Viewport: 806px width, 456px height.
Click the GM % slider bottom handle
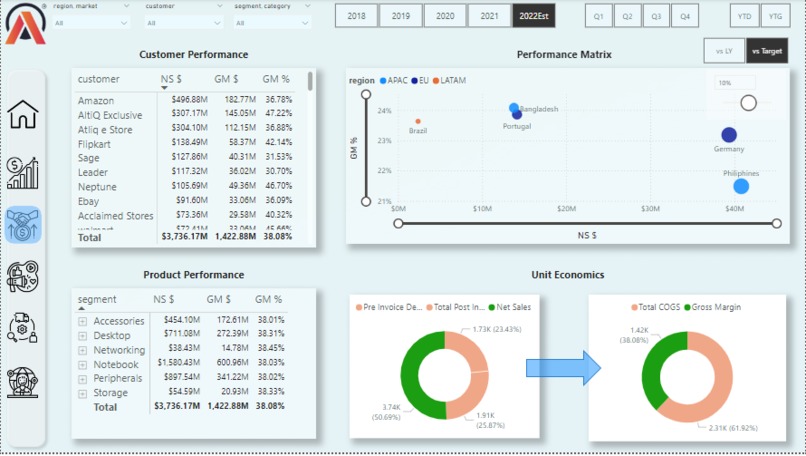click(x=366, y=202)
